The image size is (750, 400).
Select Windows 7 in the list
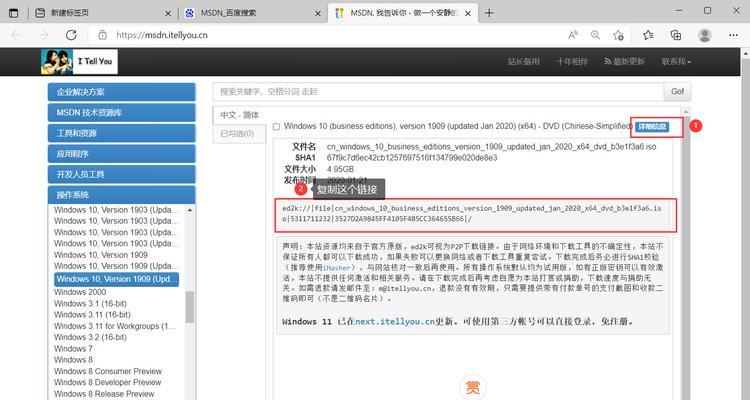[x=73, y=348]
